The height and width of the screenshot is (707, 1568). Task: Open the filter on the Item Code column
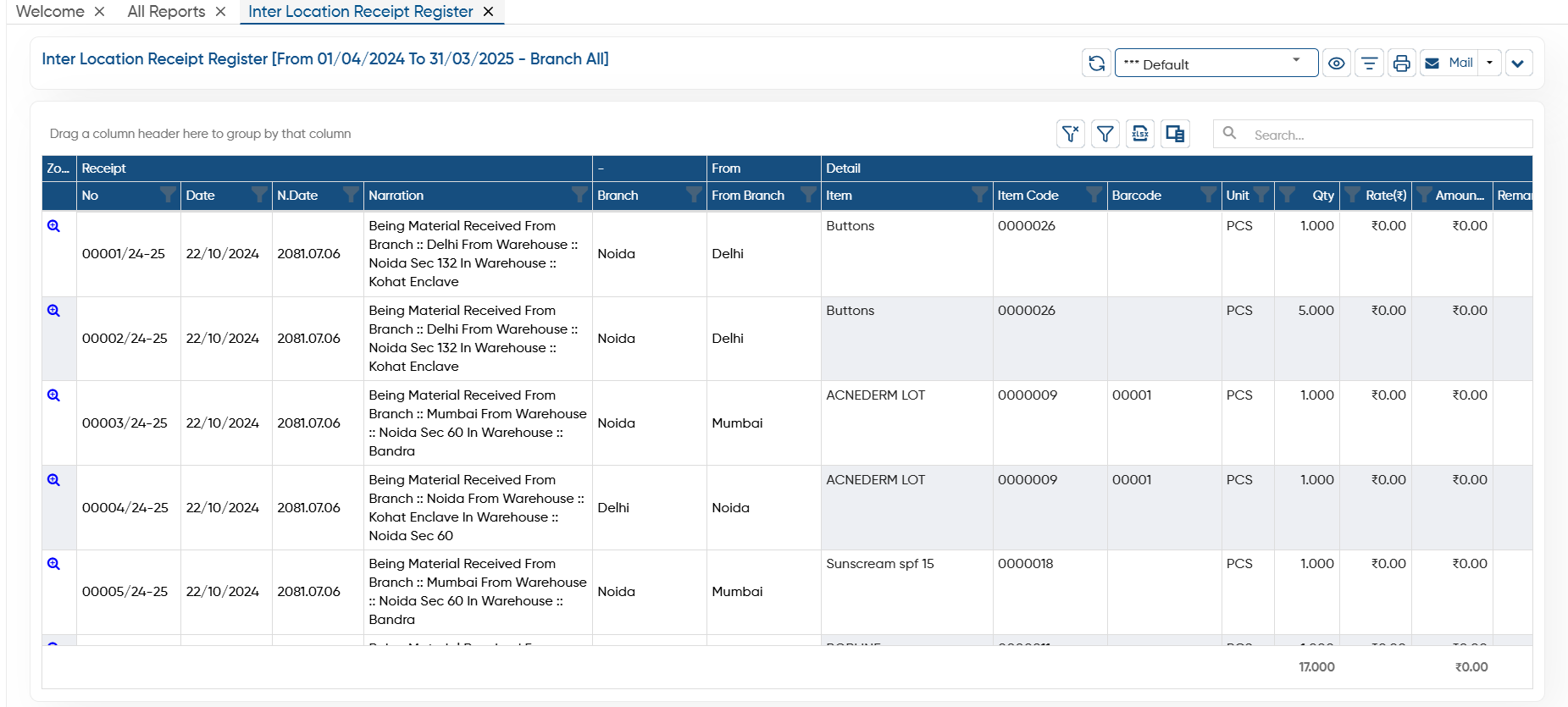point(1094,195)
